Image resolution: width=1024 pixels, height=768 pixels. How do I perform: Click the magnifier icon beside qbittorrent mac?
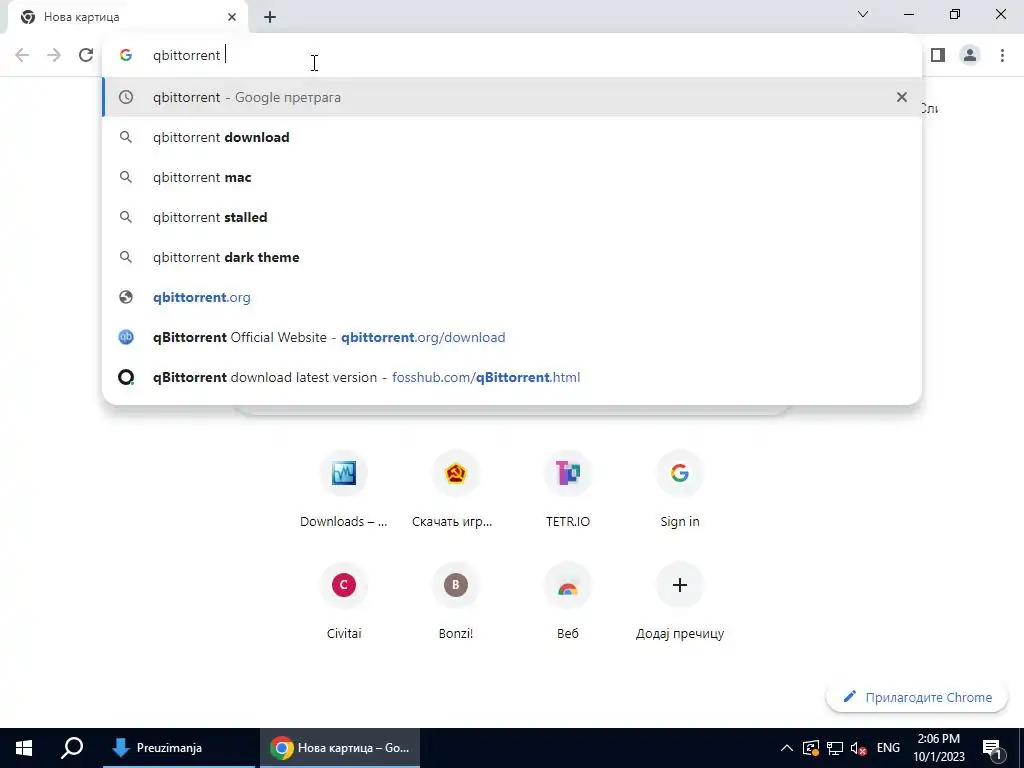[x=126, y=177]
